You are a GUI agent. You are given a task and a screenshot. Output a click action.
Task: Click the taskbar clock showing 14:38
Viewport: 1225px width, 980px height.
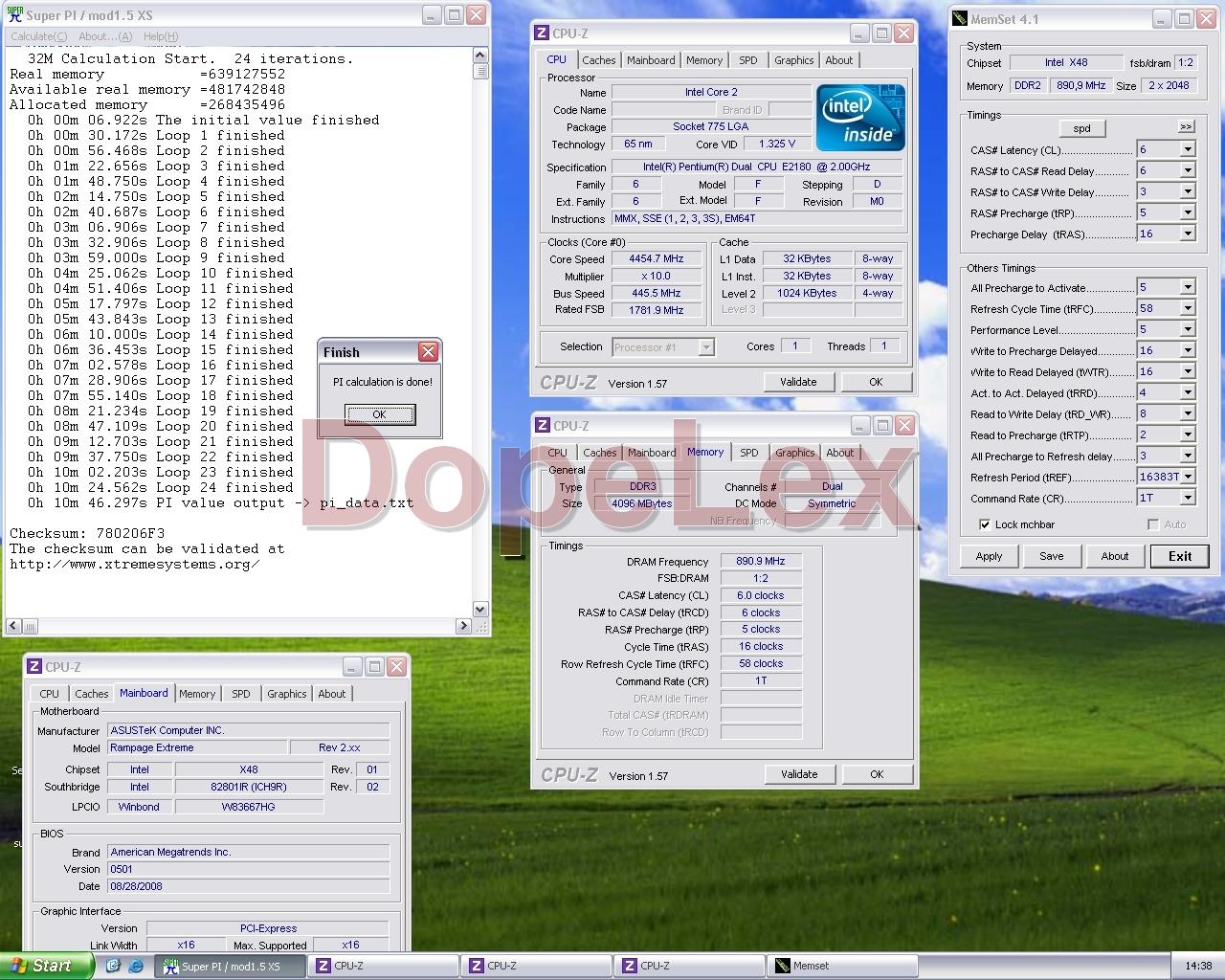pos(1198,967)
